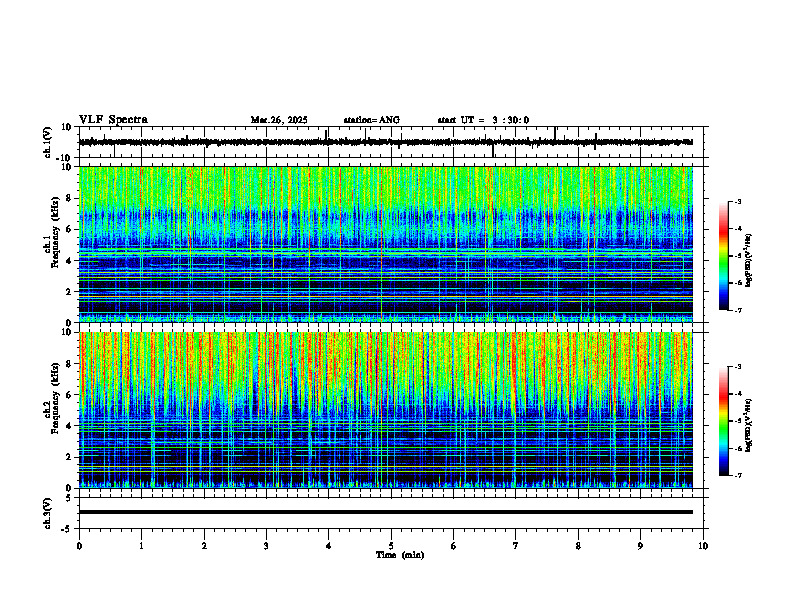Click the time axis tick label "10"
Image resolution: width=792 pixels, height=612 pixels.
[x=703, y=546]
